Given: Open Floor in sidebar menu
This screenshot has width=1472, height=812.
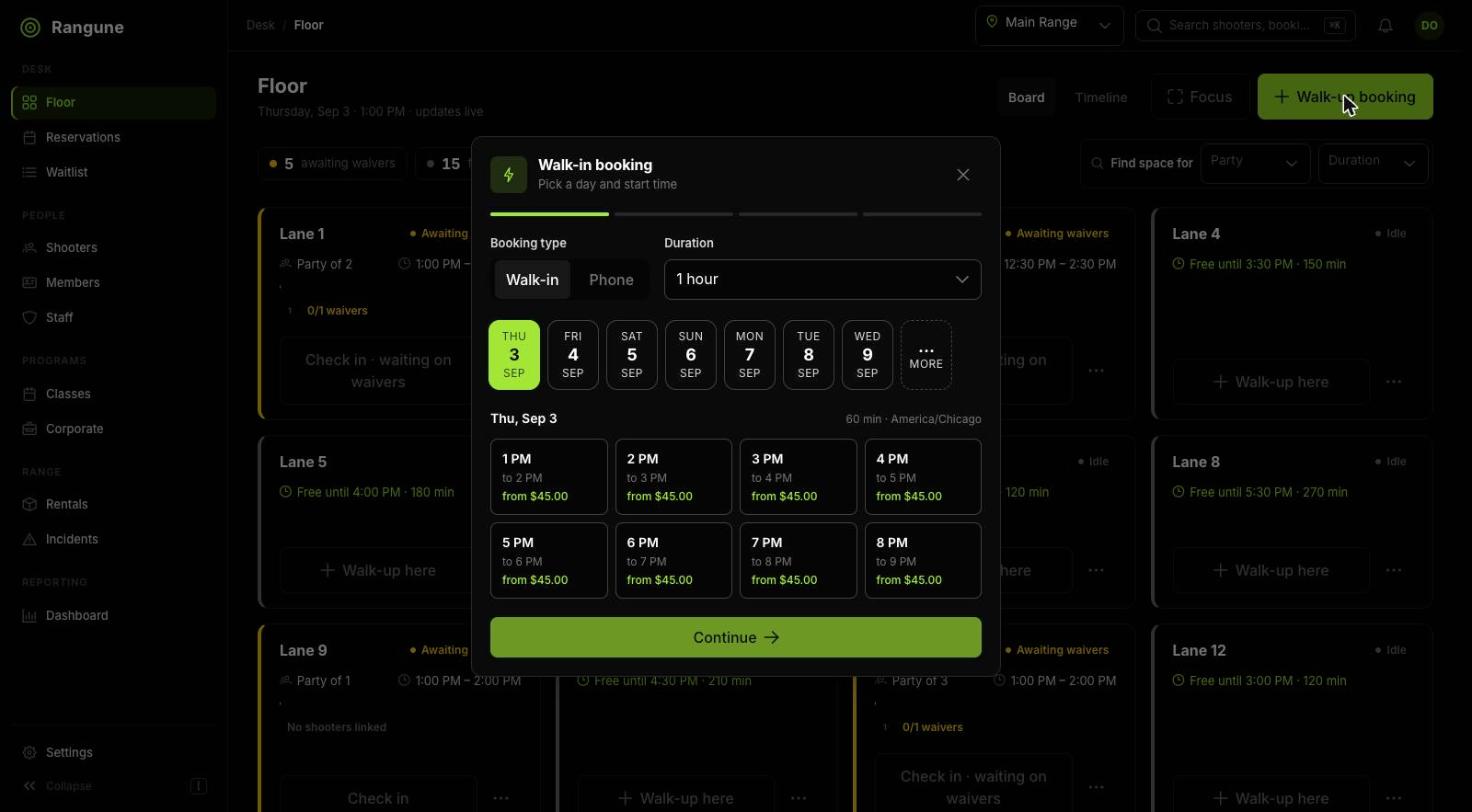Looking at the screenshot, I should click(x=113, y=102).
